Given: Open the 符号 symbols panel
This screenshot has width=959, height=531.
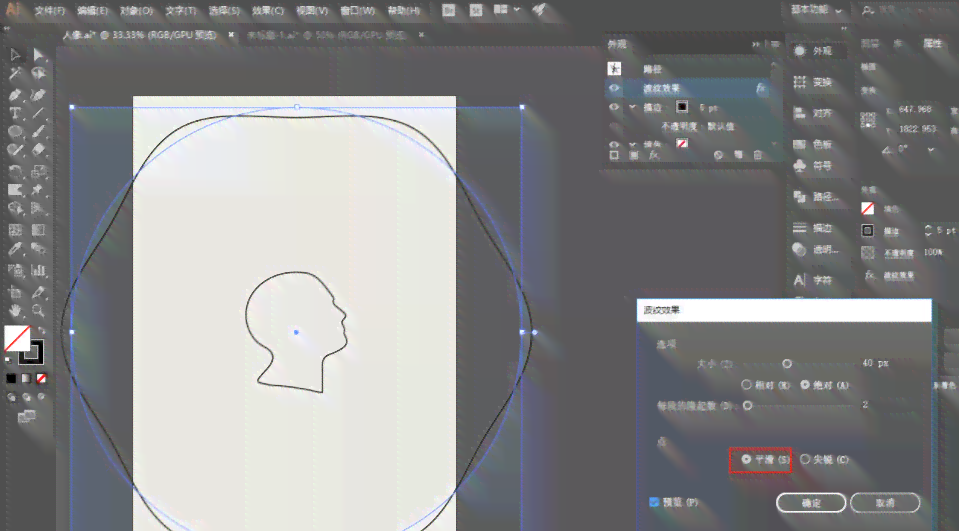Looking at the screenshot, I should [x=813, y=165].
